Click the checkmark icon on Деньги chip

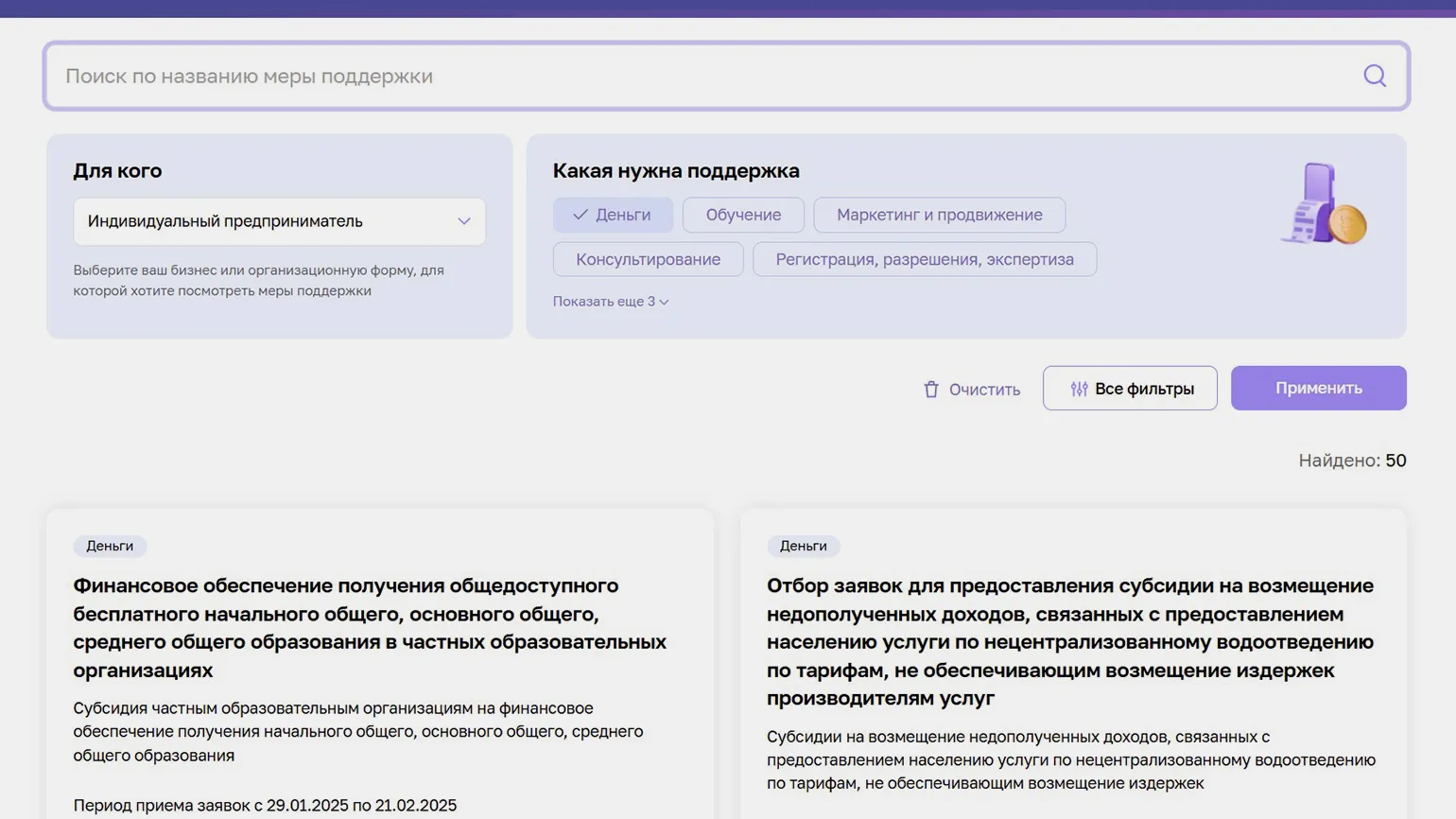(581, 215)
